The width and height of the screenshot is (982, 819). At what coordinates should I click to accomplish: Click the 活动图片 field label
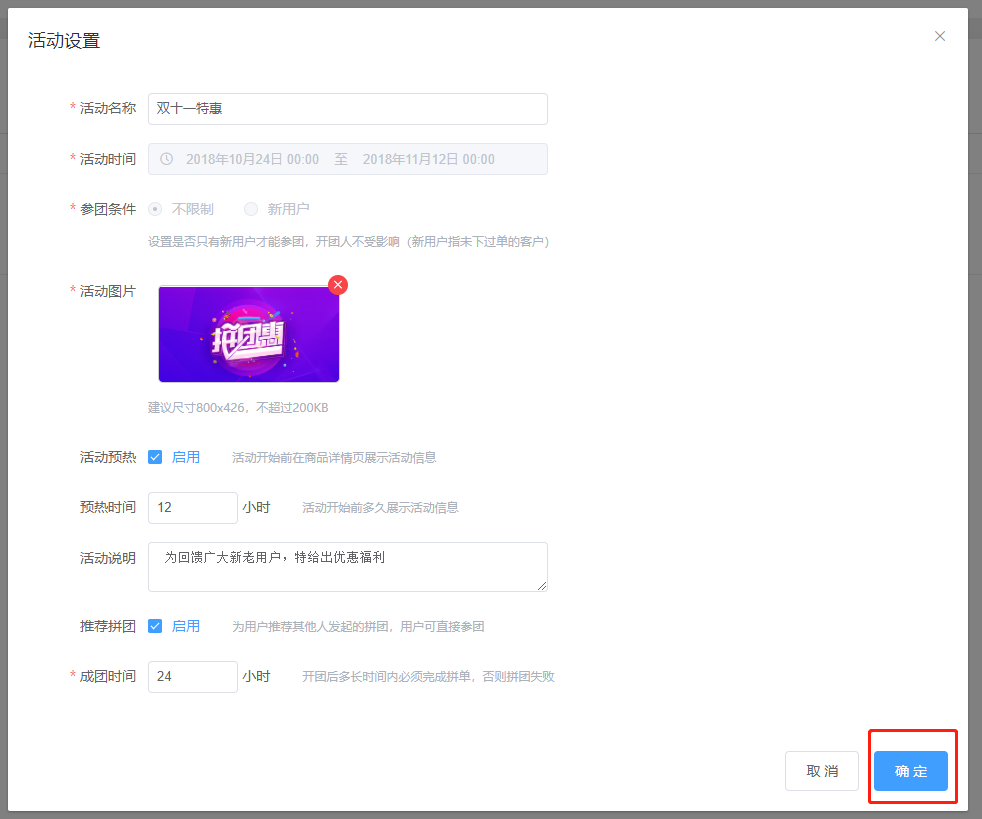click(x=108, y=291)
